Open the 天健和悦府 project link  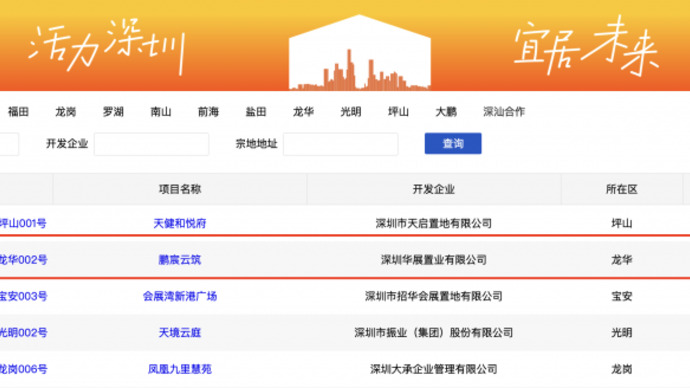pos(180,223)
